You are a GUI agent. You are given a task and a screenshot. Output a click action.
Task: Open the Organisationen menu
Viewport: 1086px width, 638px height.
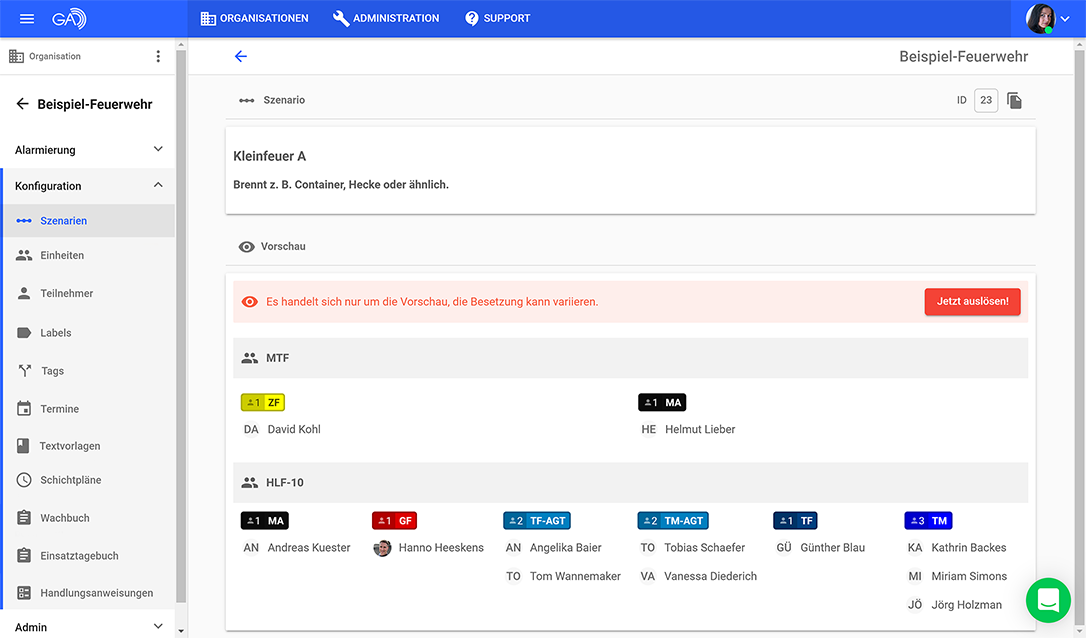click(x=254, y=18)
